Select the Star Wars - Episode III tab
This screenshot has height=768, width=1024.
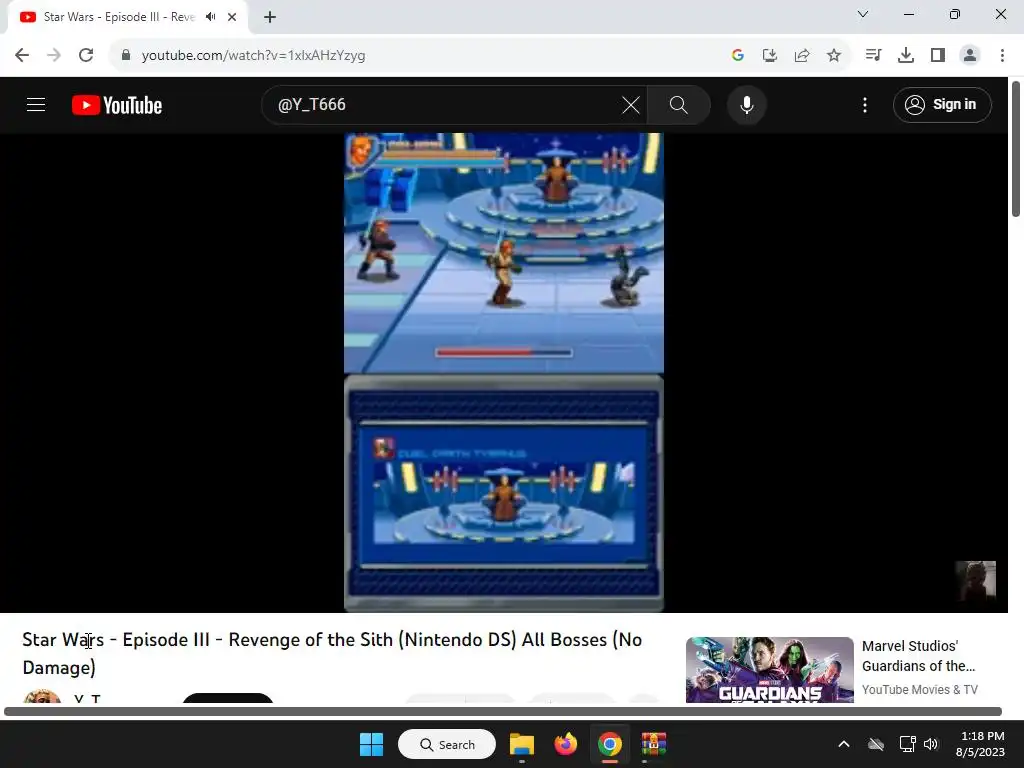pos(127,17)
